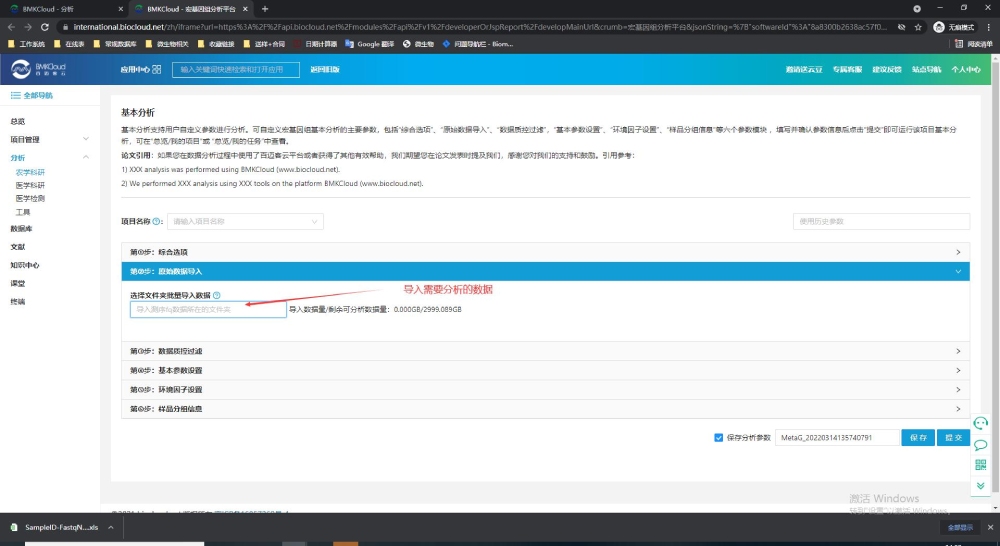Image resolution: width=1000 pixels, height=546 pixels.
Task: Click help icon beside 选择文件夹批量导入数据
Action: (217, 296)
